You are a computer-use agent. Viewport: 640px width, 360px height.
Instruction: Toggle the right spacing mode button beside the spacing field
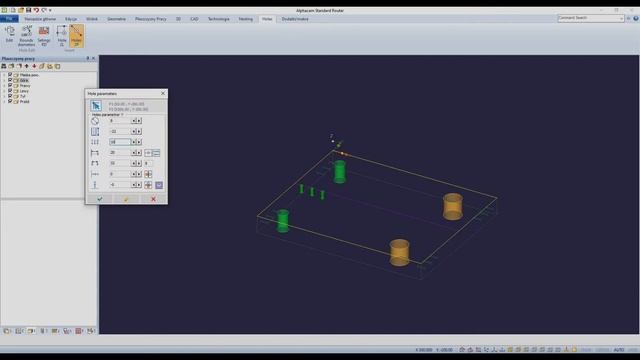click(x=156, y=153)
